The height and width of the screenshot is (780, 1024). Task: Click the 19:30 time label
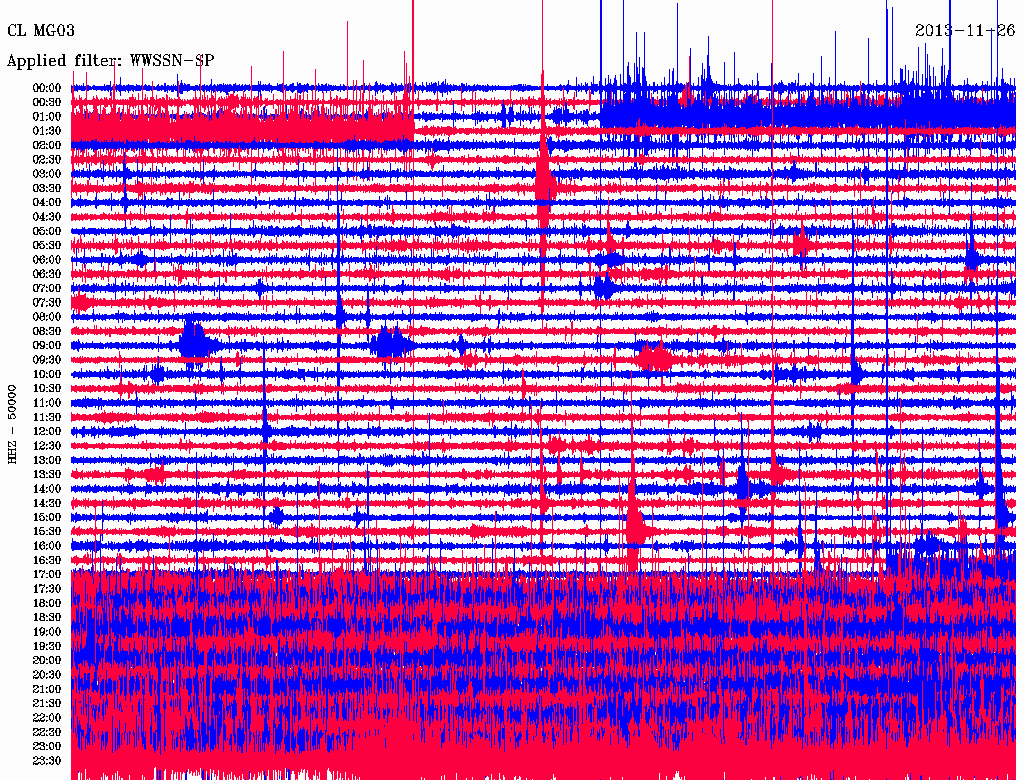coord(47,646)
